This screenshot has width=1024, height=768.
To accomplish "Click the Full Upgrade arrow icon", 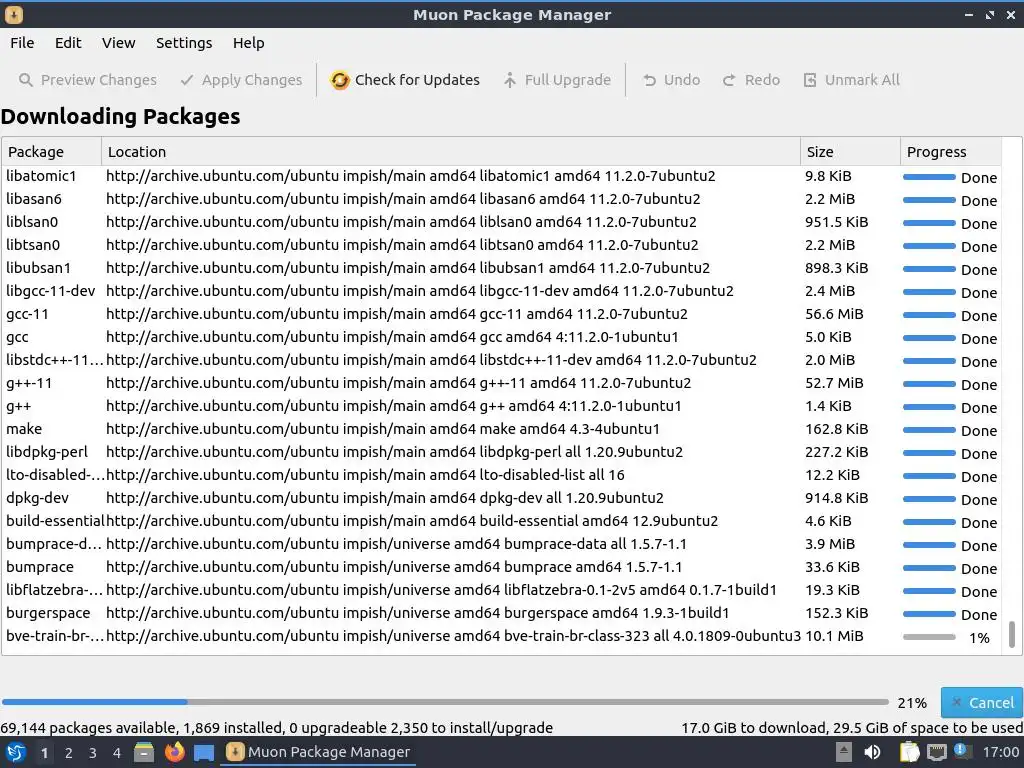I will [510, 80].
